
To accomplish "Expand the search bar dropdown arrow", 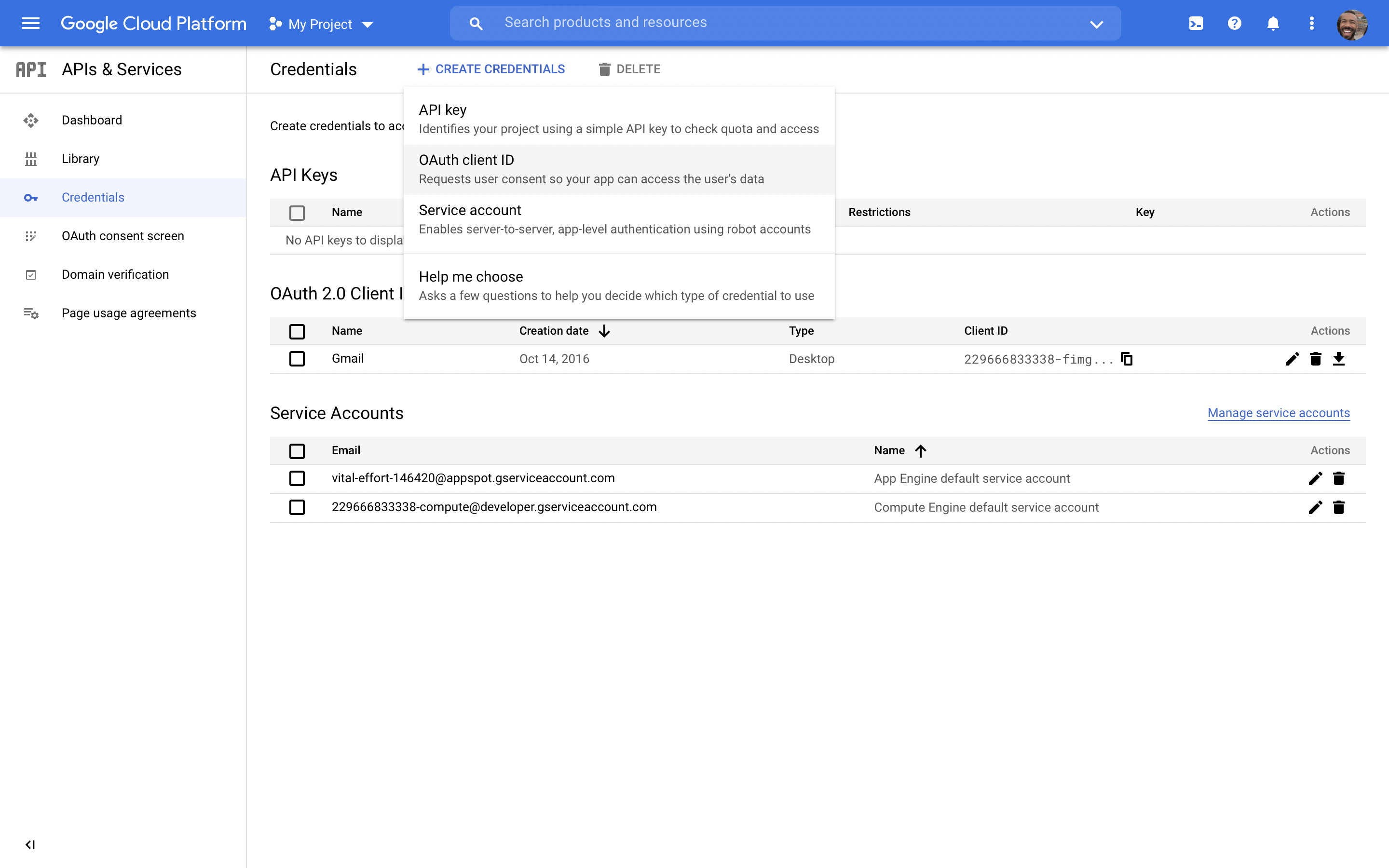I will click(1096, 24).
